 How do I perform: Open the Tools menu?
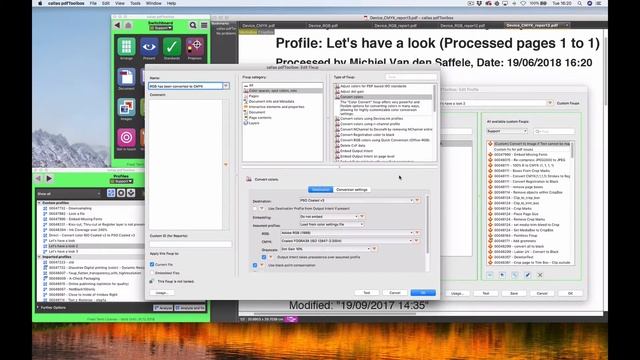point(135,3)
